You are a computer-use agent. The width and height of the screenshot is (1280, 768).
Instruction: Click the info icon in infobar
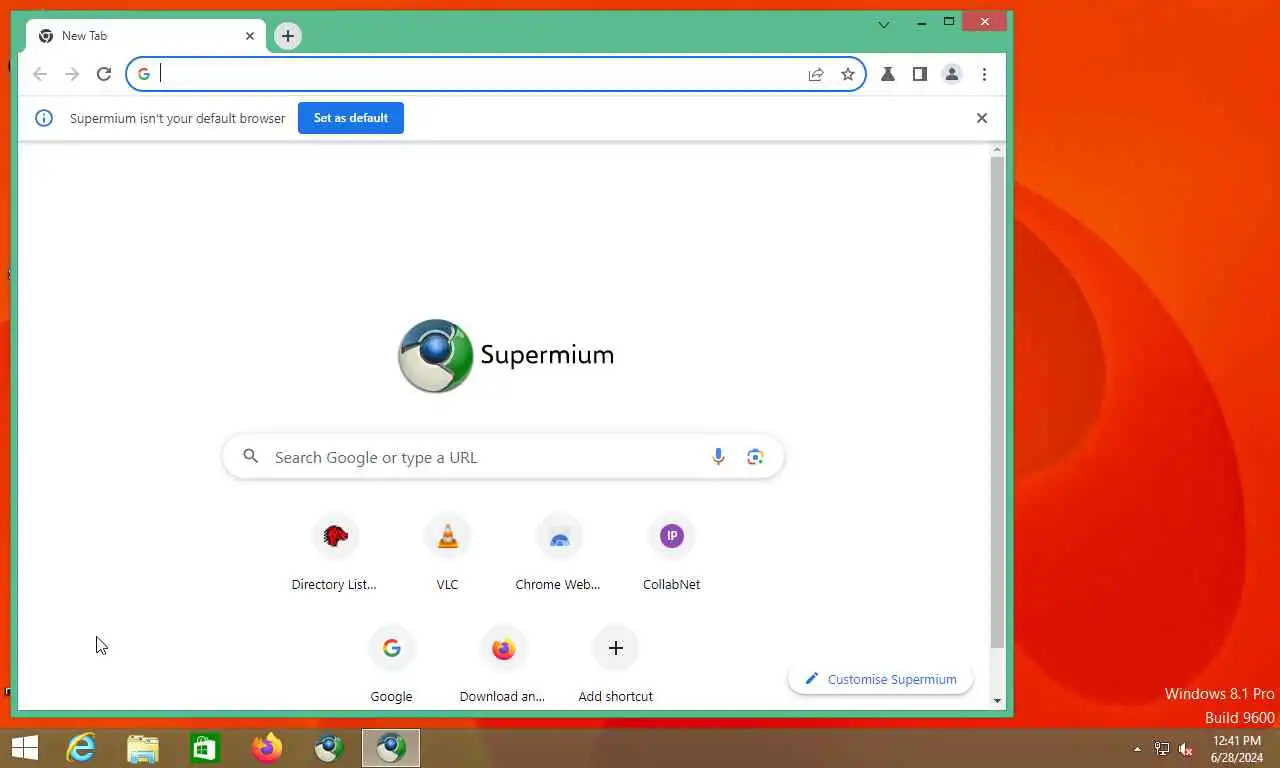44,118
